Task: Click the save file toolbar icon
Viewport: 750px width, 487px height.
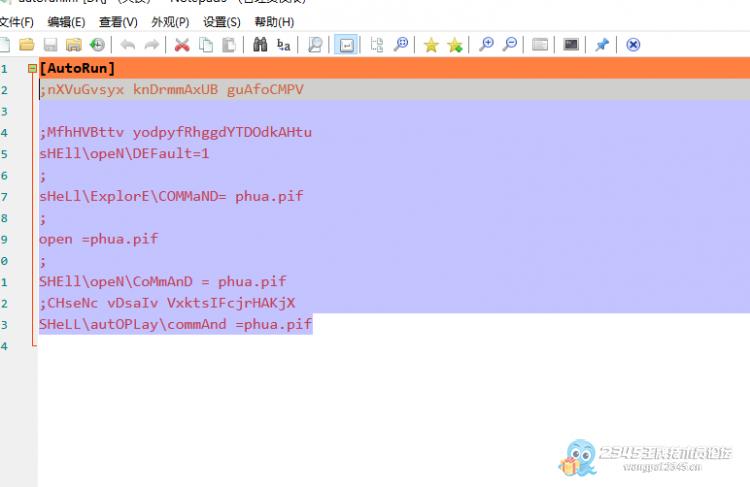Action: (50, 45)
